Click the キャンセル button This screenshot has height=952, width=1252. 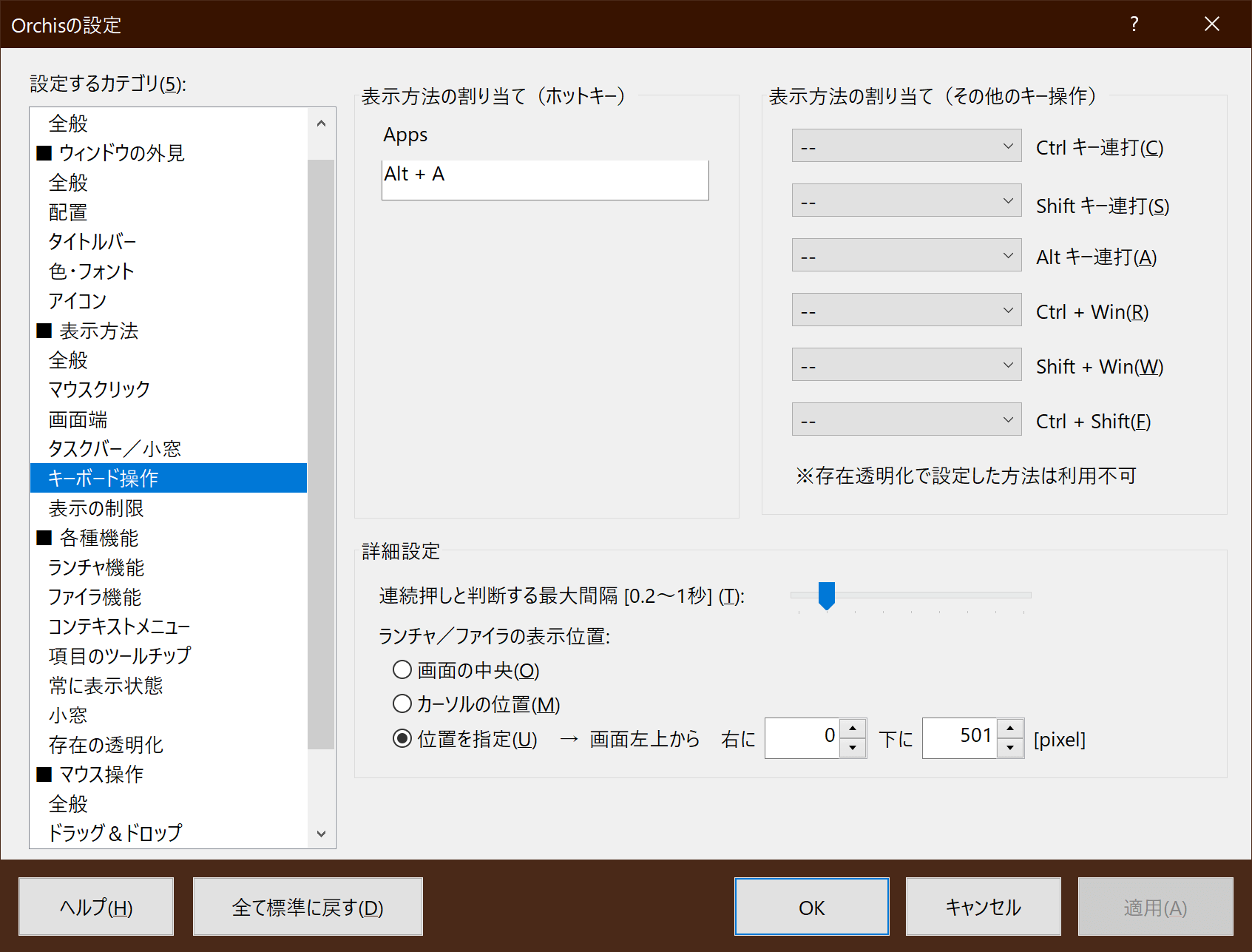[x=983, y=907]
